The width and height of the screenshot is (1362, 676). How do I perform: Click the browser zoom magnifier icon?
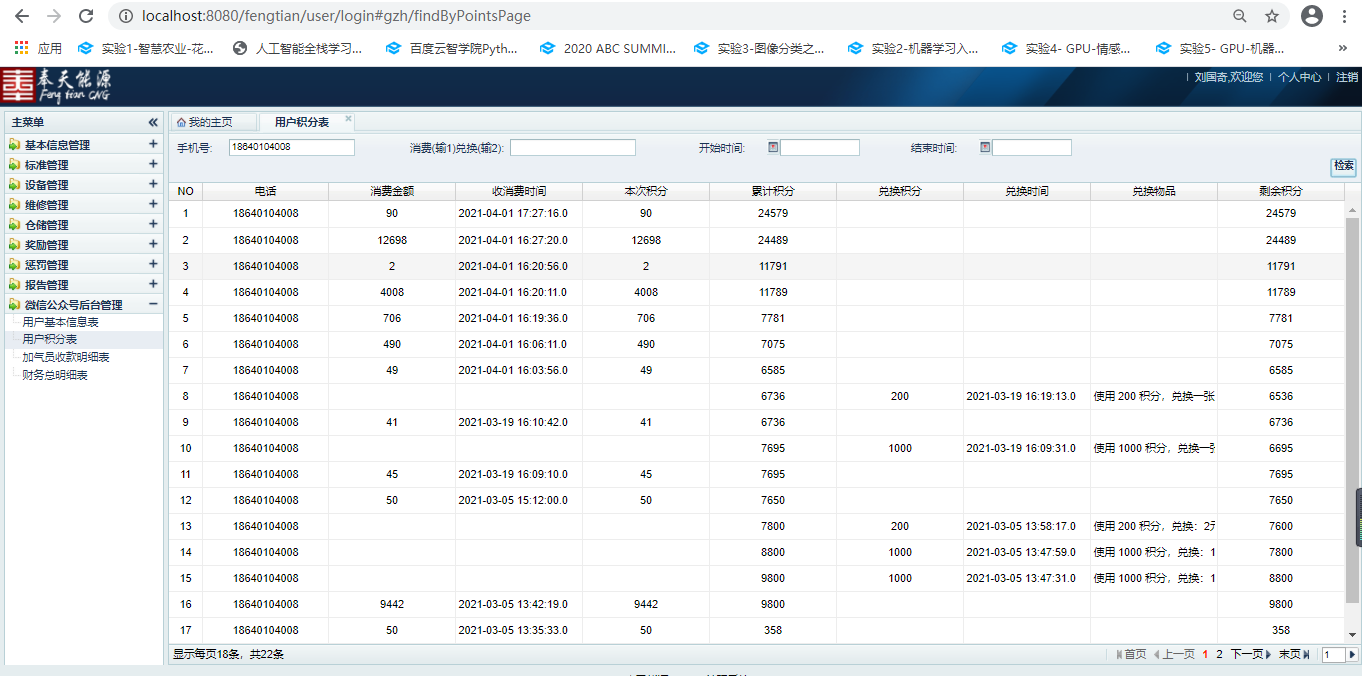[1240, 16]
